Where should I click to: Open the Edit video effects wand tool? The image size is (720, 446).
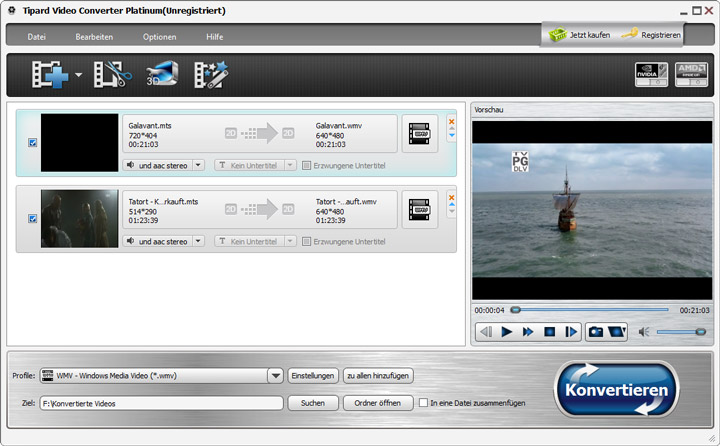(x=211, y=74)
